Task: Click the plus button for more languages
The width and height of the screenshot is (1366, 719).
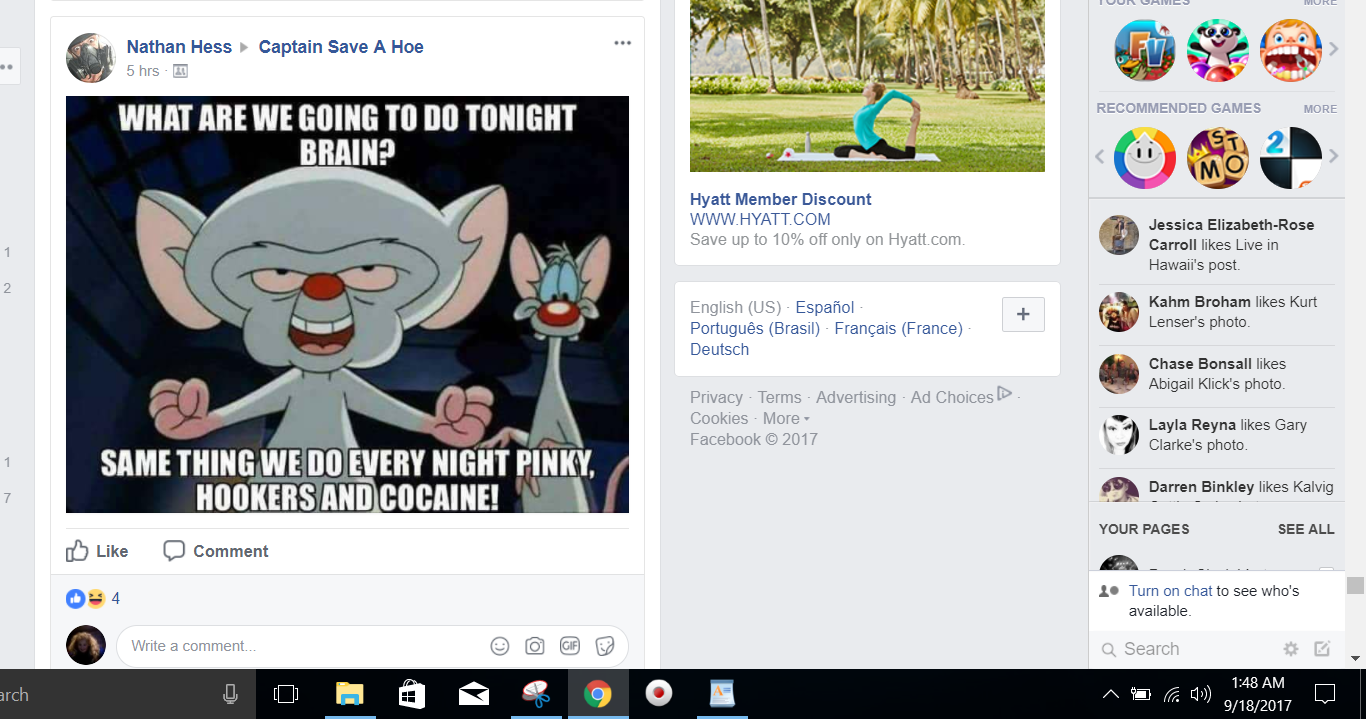Action: (x=1023, y=314)
